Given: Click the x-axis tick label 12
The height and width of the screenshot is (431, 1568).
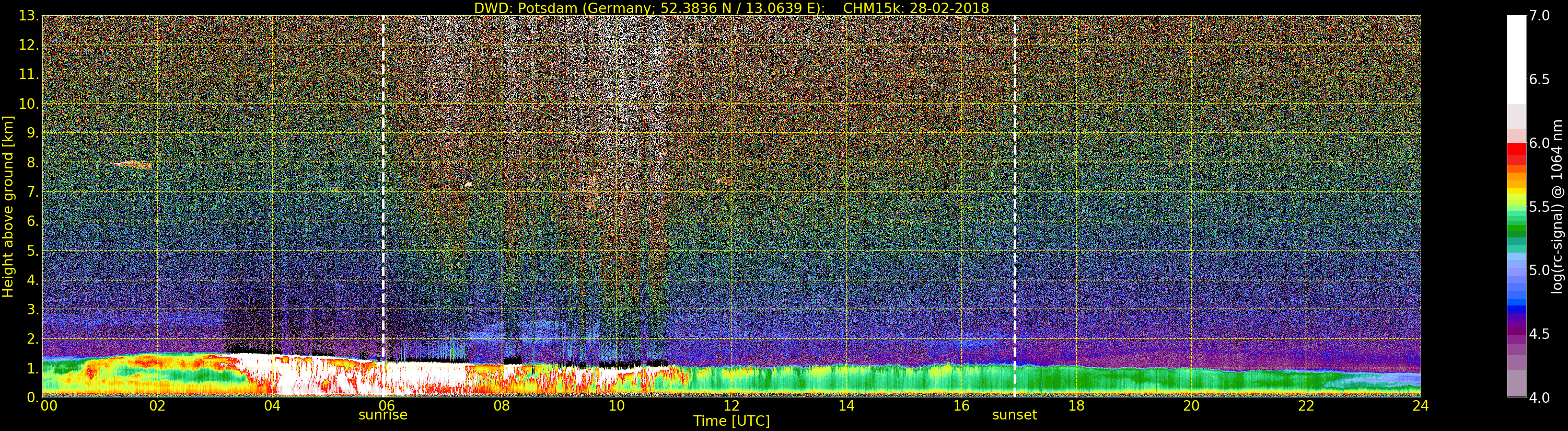Looking at the screenshot, I should 731,405.
